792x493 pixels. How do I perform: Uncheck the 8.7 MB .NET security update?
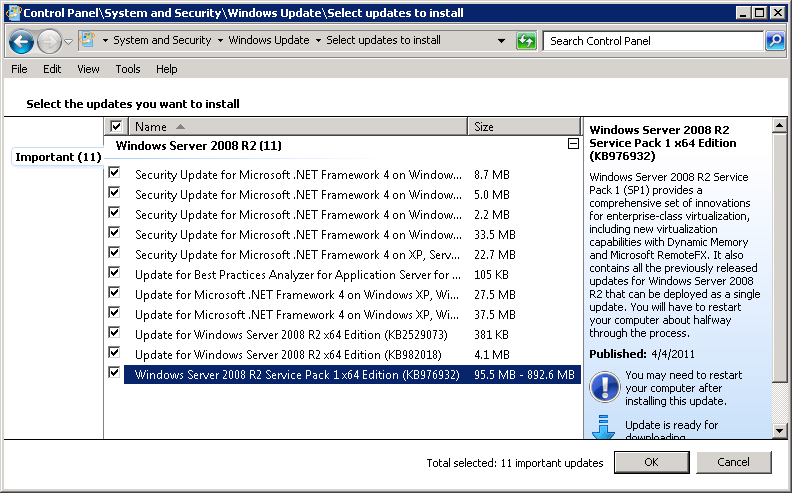(114, 173)
